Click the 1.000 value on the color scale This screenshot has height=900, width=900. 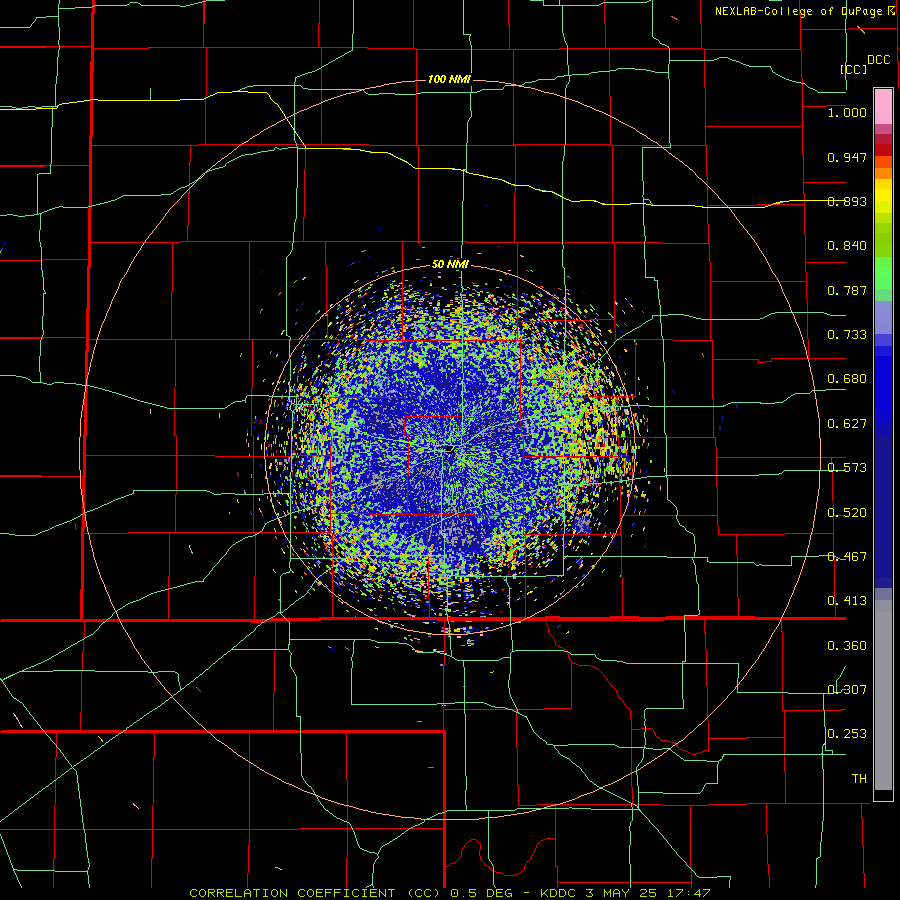coord(847,112)
